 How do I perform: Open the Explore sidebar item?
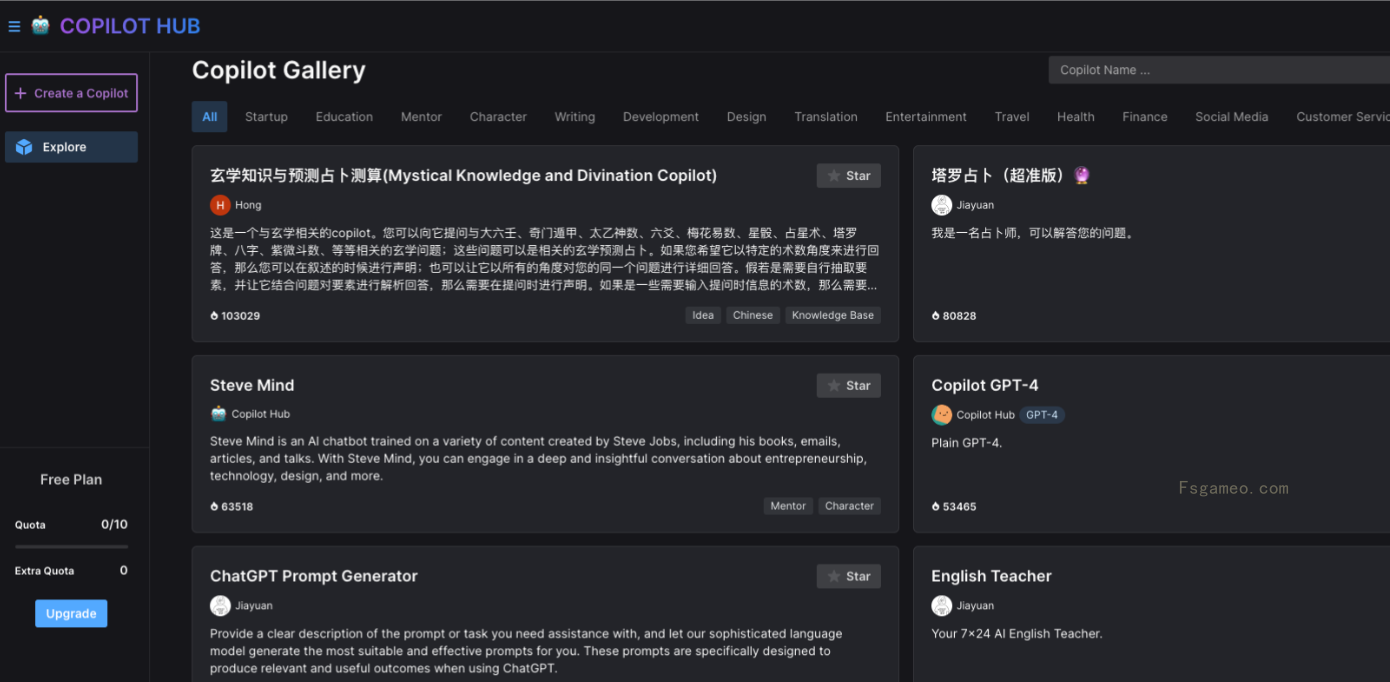point(71,147)
